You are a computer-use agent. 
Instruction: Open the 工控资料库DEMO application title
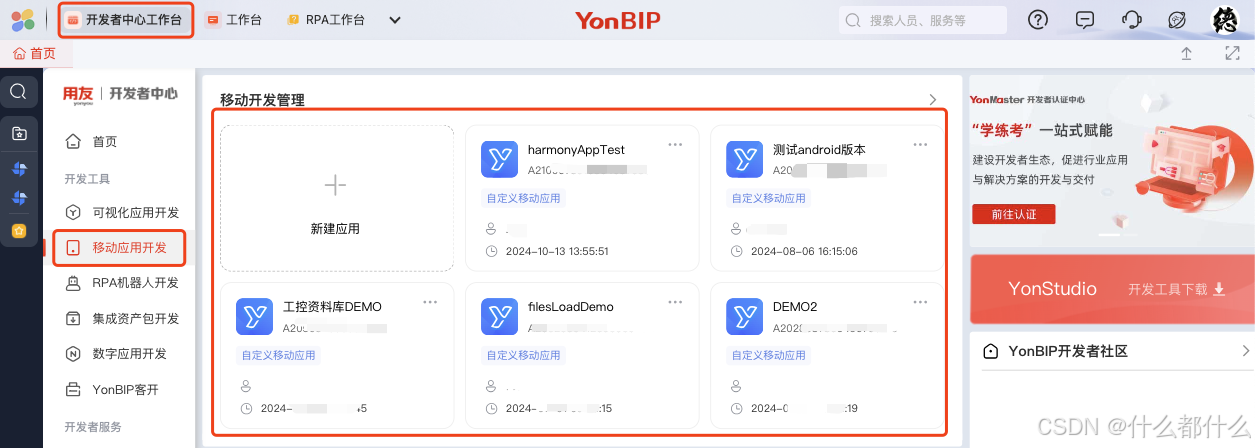332,307
